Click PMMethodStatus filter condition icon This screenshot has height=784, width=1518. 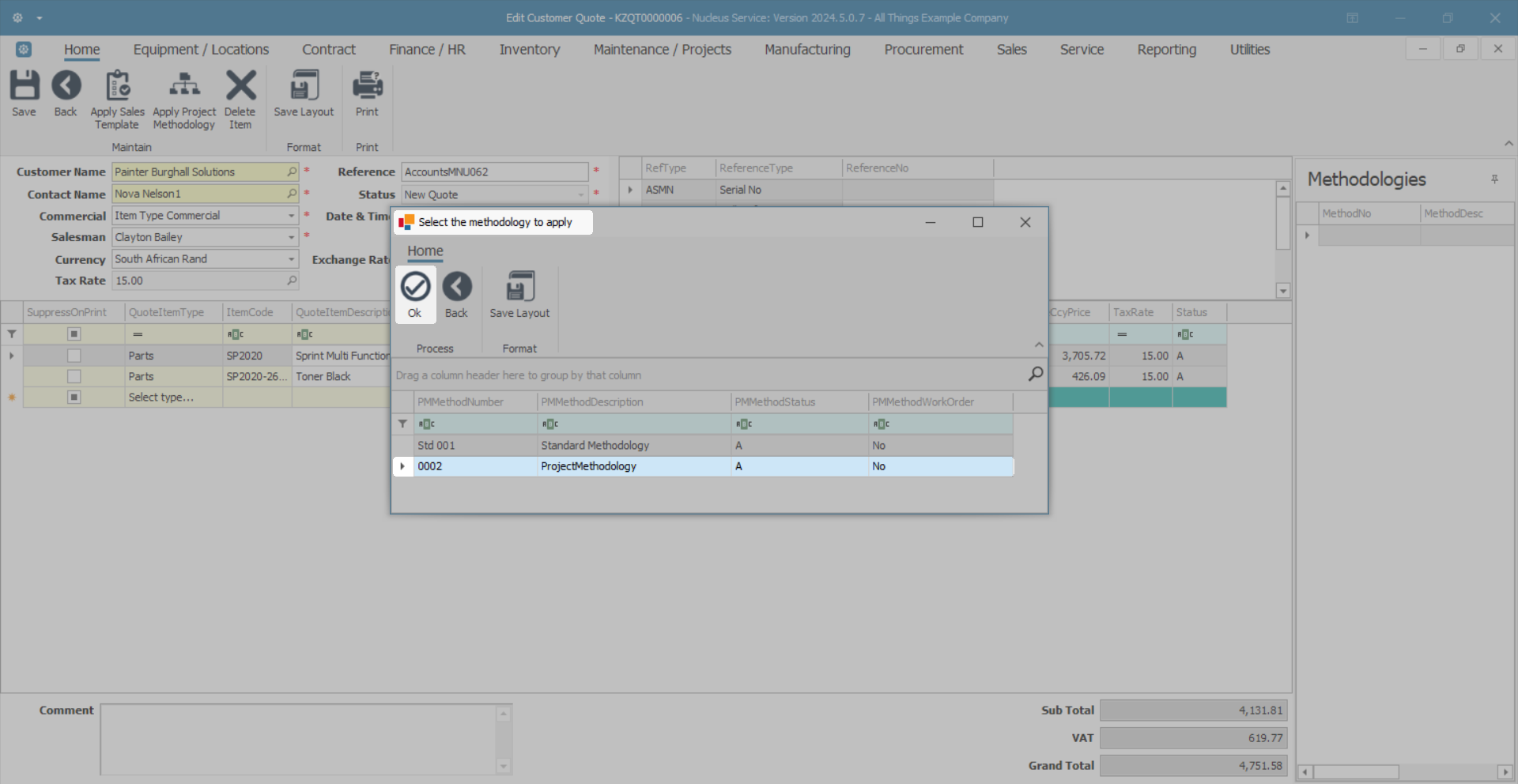[744, 424]
